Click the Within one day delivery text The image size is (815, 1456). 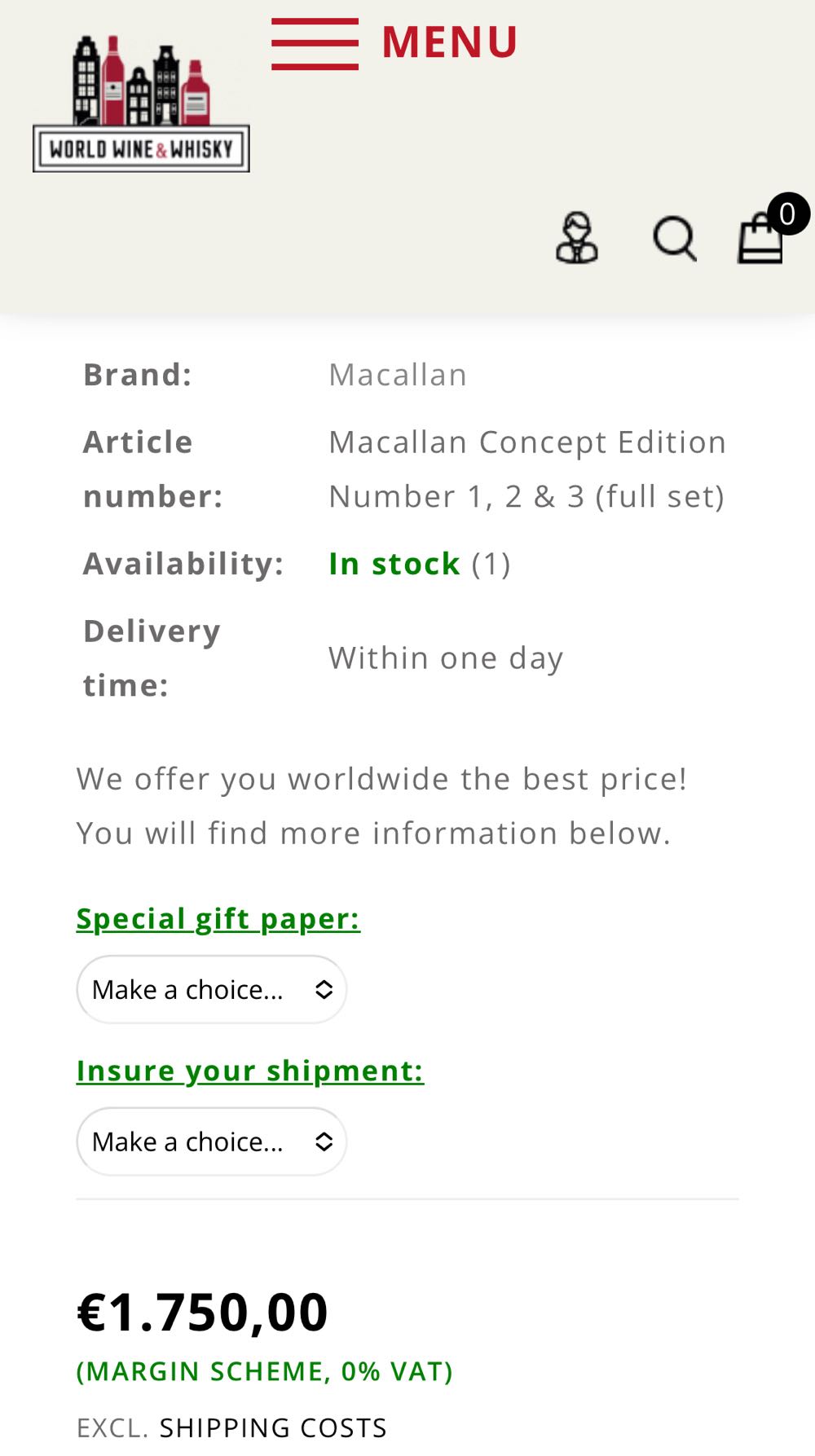445,657
